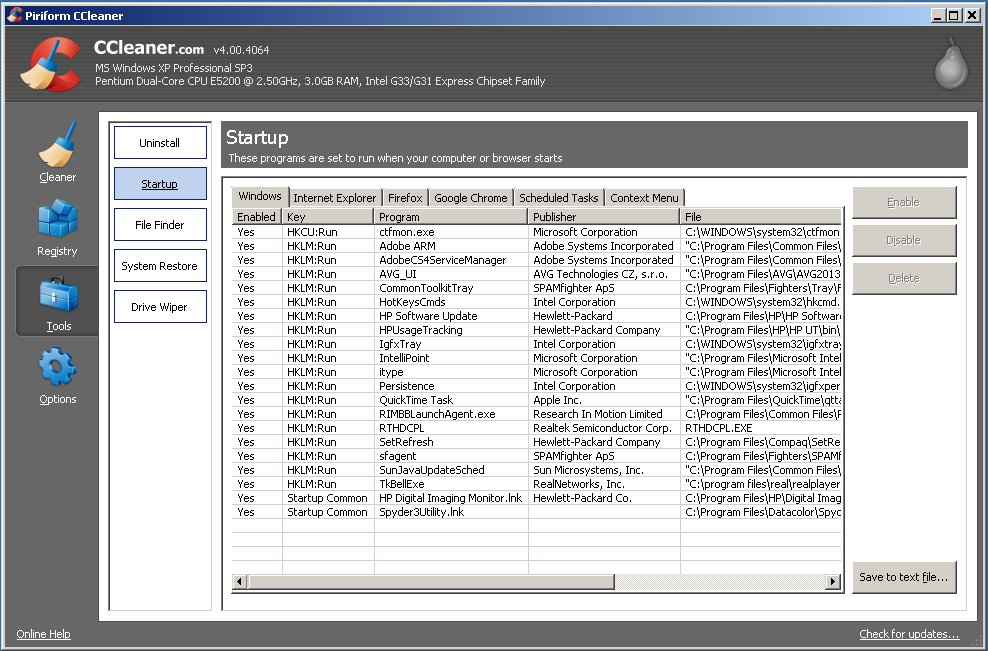Screen dimensions: 988x651
Task: Select the HPUsageTracking entry
Action: pyautogui.click(x=537, y=330)
